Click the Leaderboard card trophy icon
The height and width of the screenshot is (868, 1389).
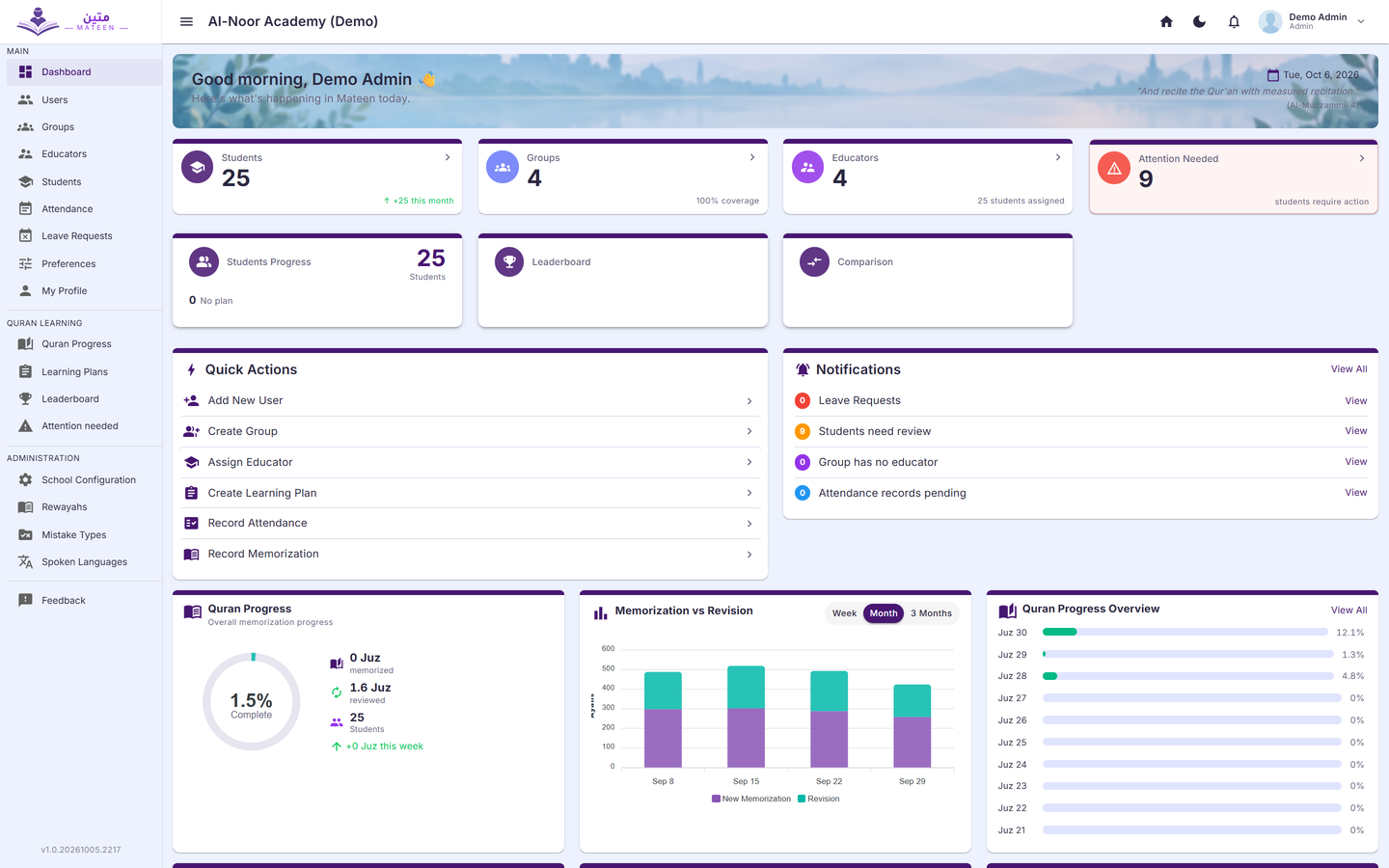509,261
